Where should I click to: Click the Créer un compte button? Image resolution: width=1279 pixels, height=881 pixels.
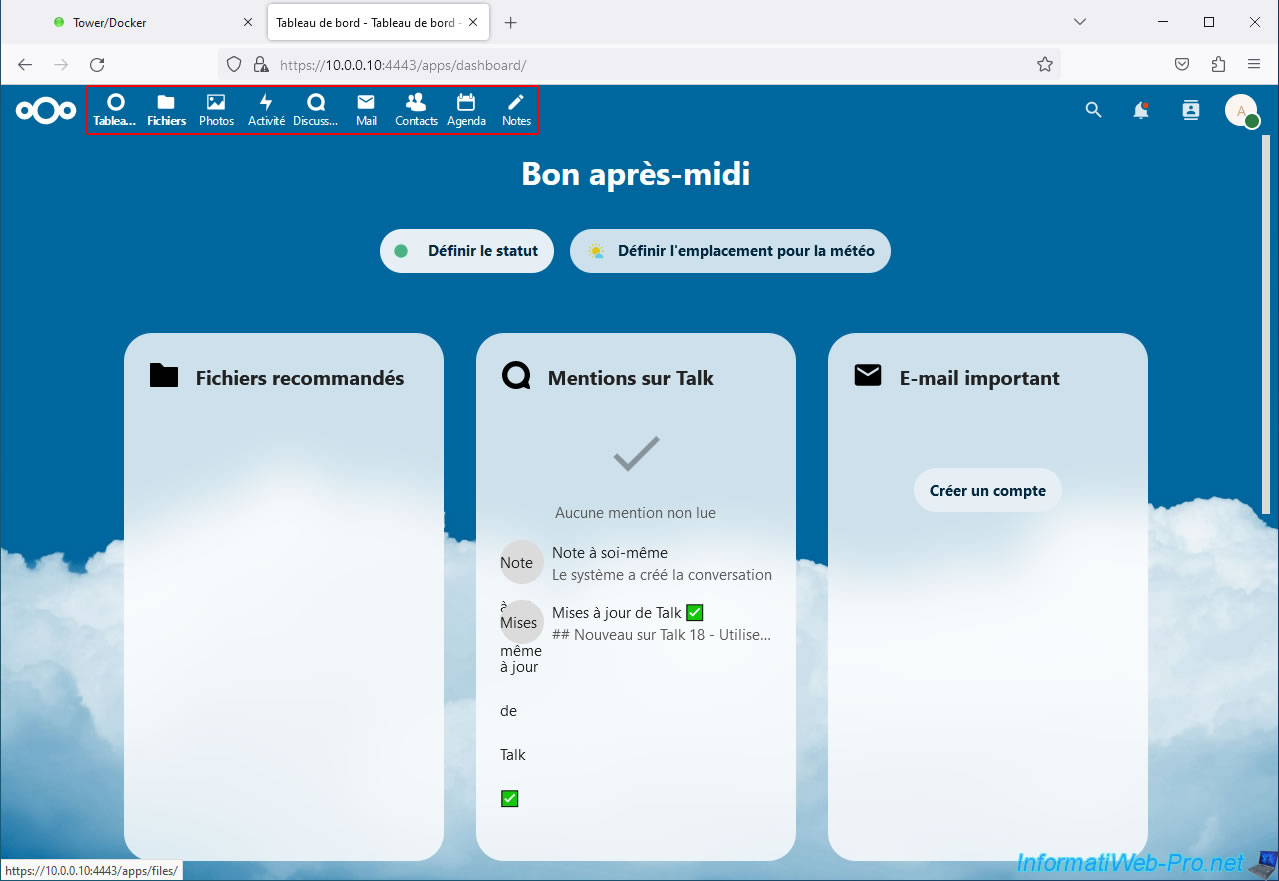(x=987, y=491)
